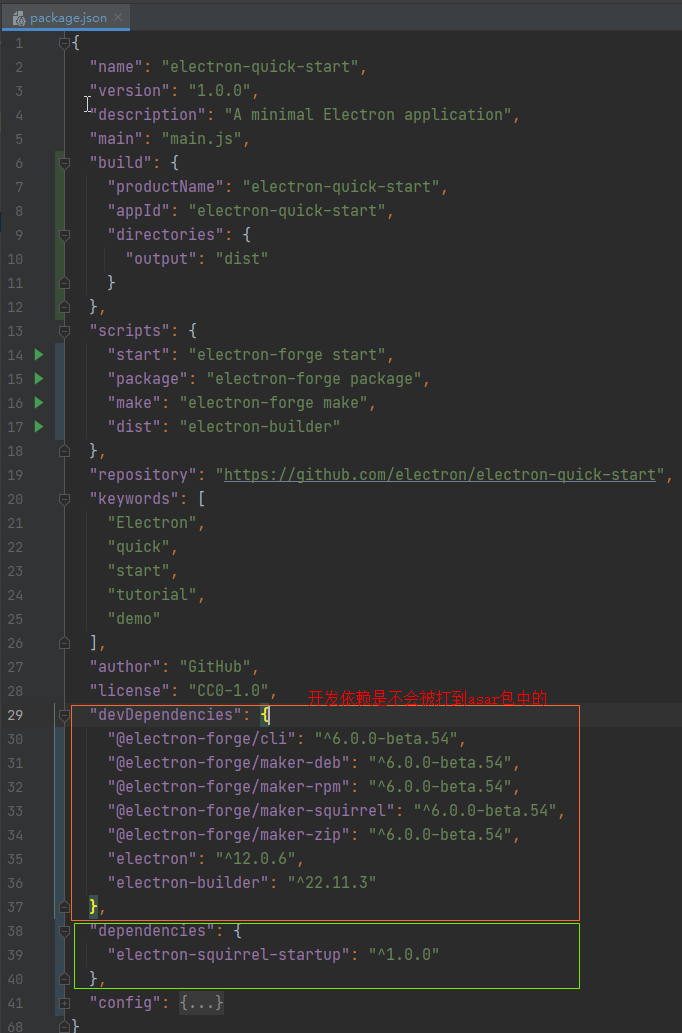This screenshot has height=1033, width=682.
Task: Collapse the "build" block fold marker
Action: point(64,163)
